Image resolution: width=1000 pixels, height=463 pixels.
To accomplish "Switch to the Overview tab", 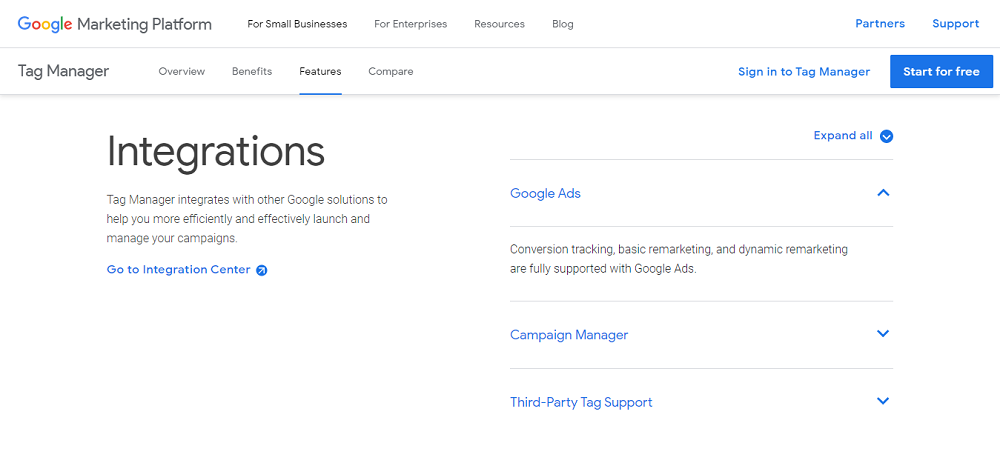I will coord(181,72).
